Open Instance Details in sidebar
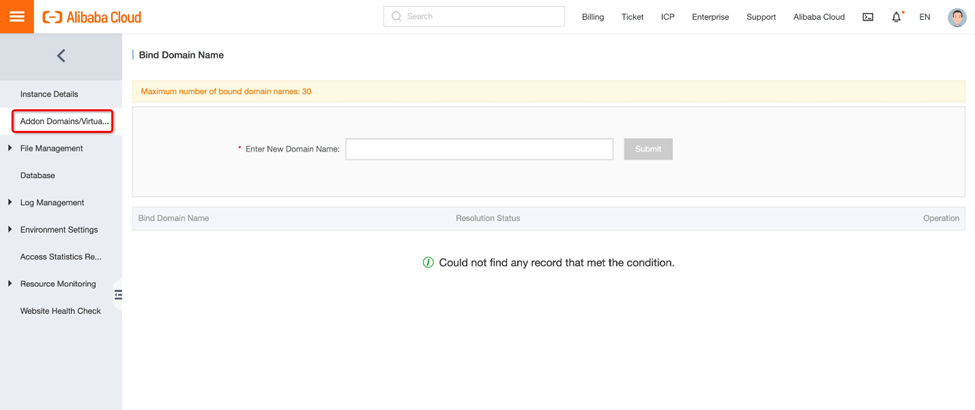 tap(49, 94)
